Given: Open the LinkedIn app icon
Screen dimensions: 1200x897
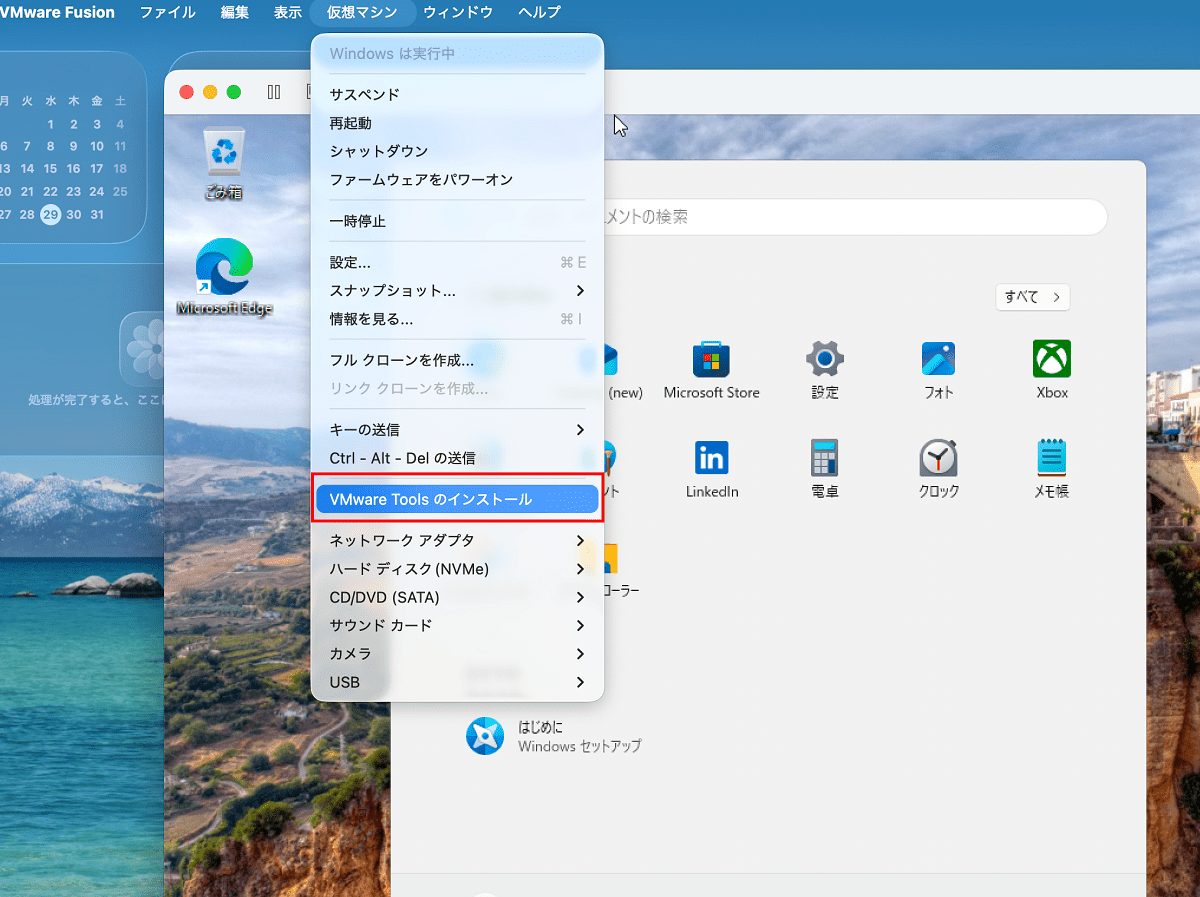Looking at the screenshot, I should (712, 469).
